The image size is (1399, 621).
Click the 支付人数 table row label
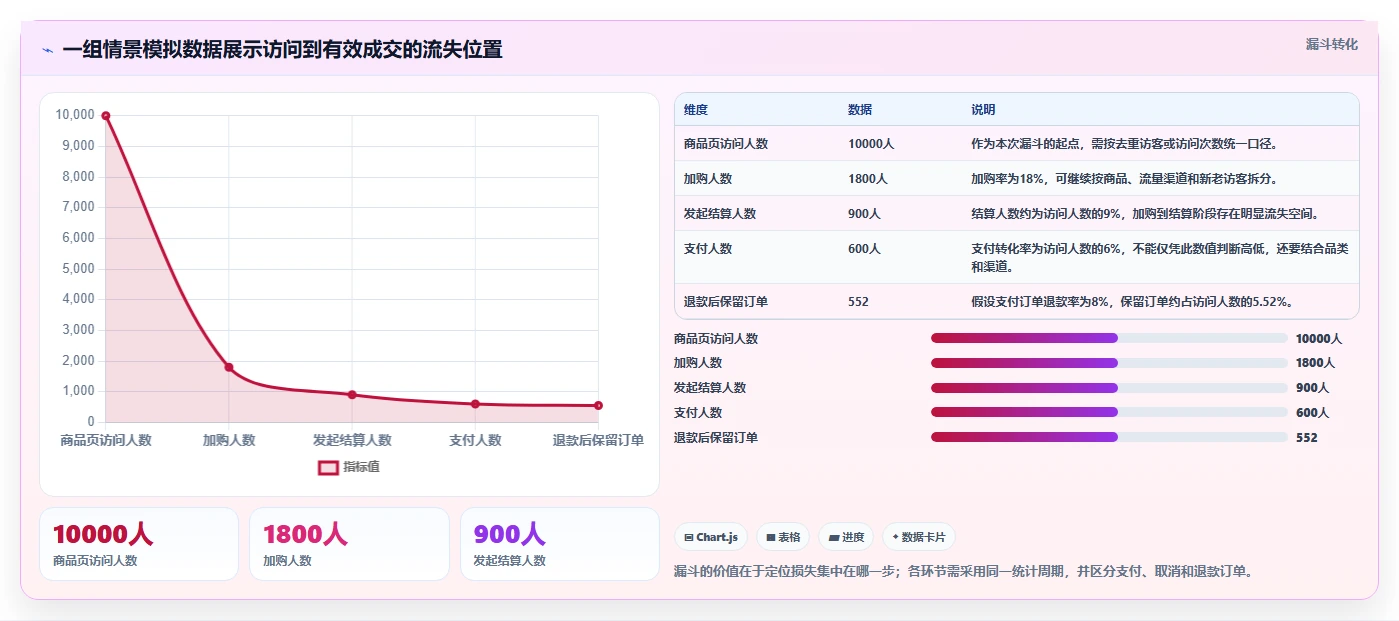(x=708, y=249)
